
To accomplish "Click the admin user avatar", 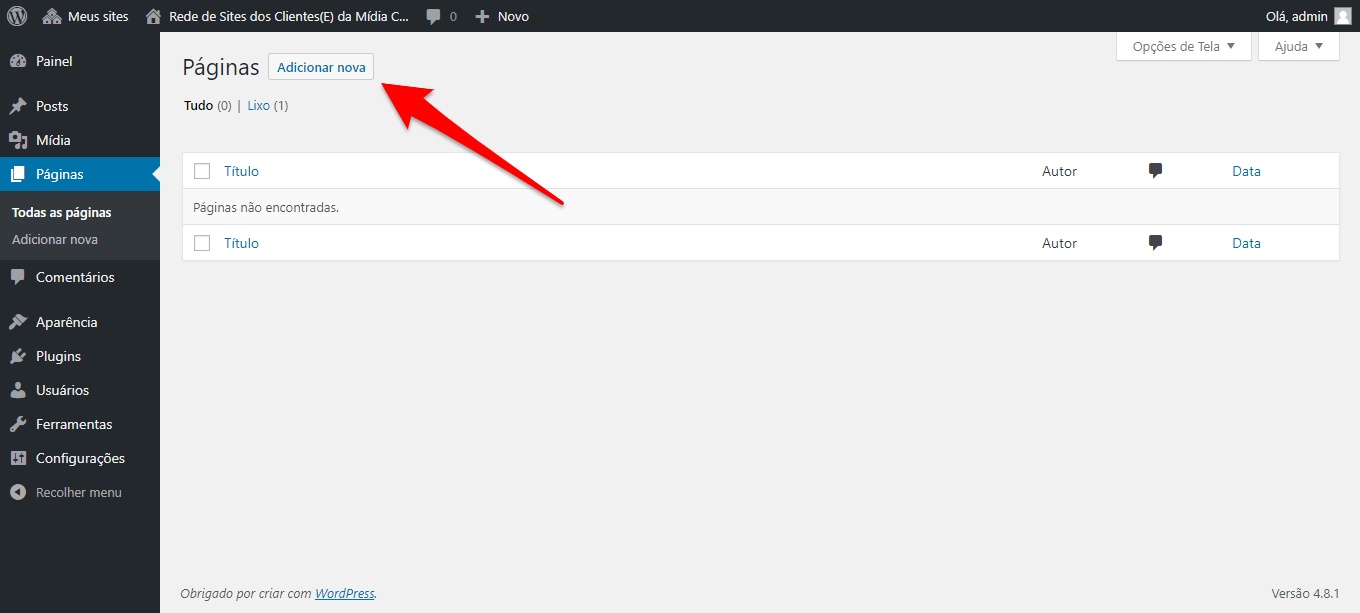I will coord(1342,16).
